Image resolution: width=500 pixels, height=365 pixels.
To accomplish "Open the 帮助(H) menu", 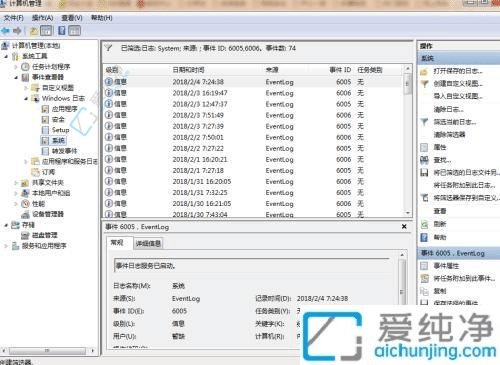I will tap(102, 18).
